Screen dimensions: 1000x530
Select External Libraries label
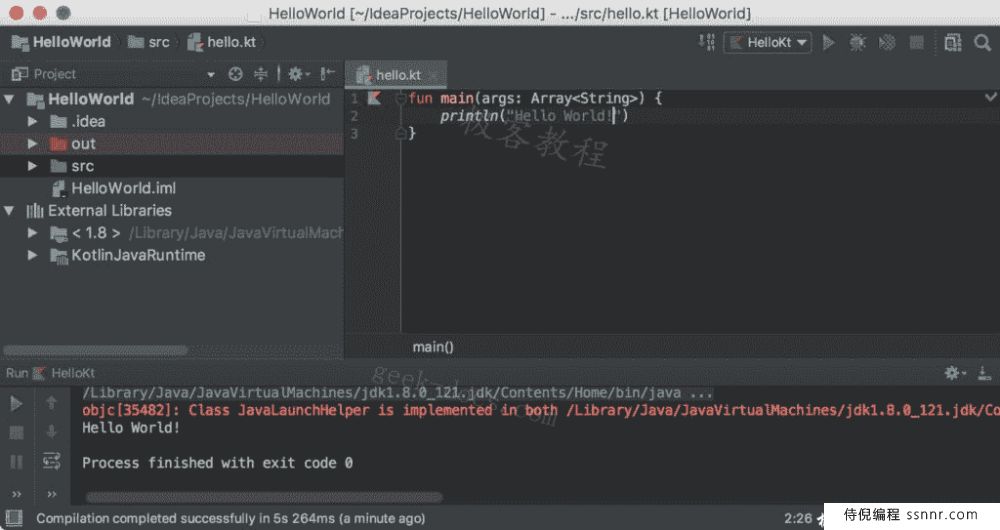pyautogui.click(x=110, y=210)
